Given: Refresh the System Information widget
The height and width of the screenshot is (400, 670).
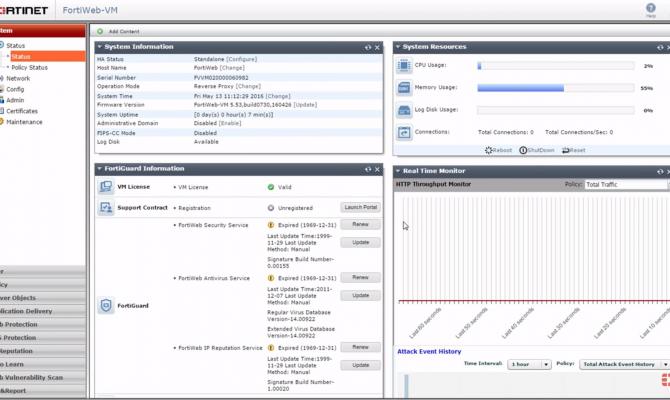Looking at the screenshot, I should [368, 47].
